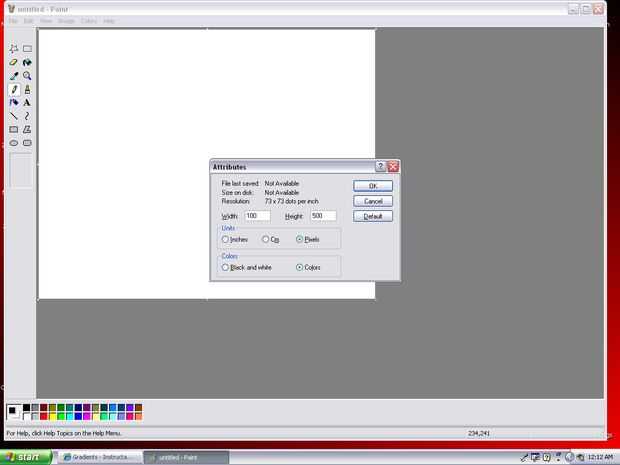The image size is (620, 465).
Task: Click OK in Attributes dialog
Action: click(373, 186)
